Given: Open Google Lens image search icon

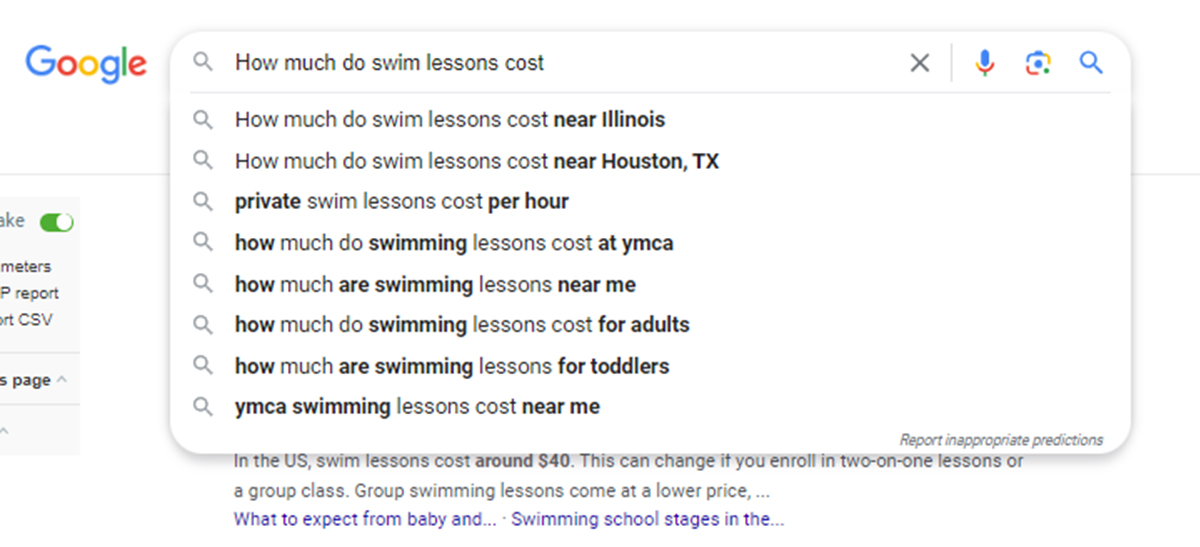Looking at the screenshot, I should [1038, 63].
